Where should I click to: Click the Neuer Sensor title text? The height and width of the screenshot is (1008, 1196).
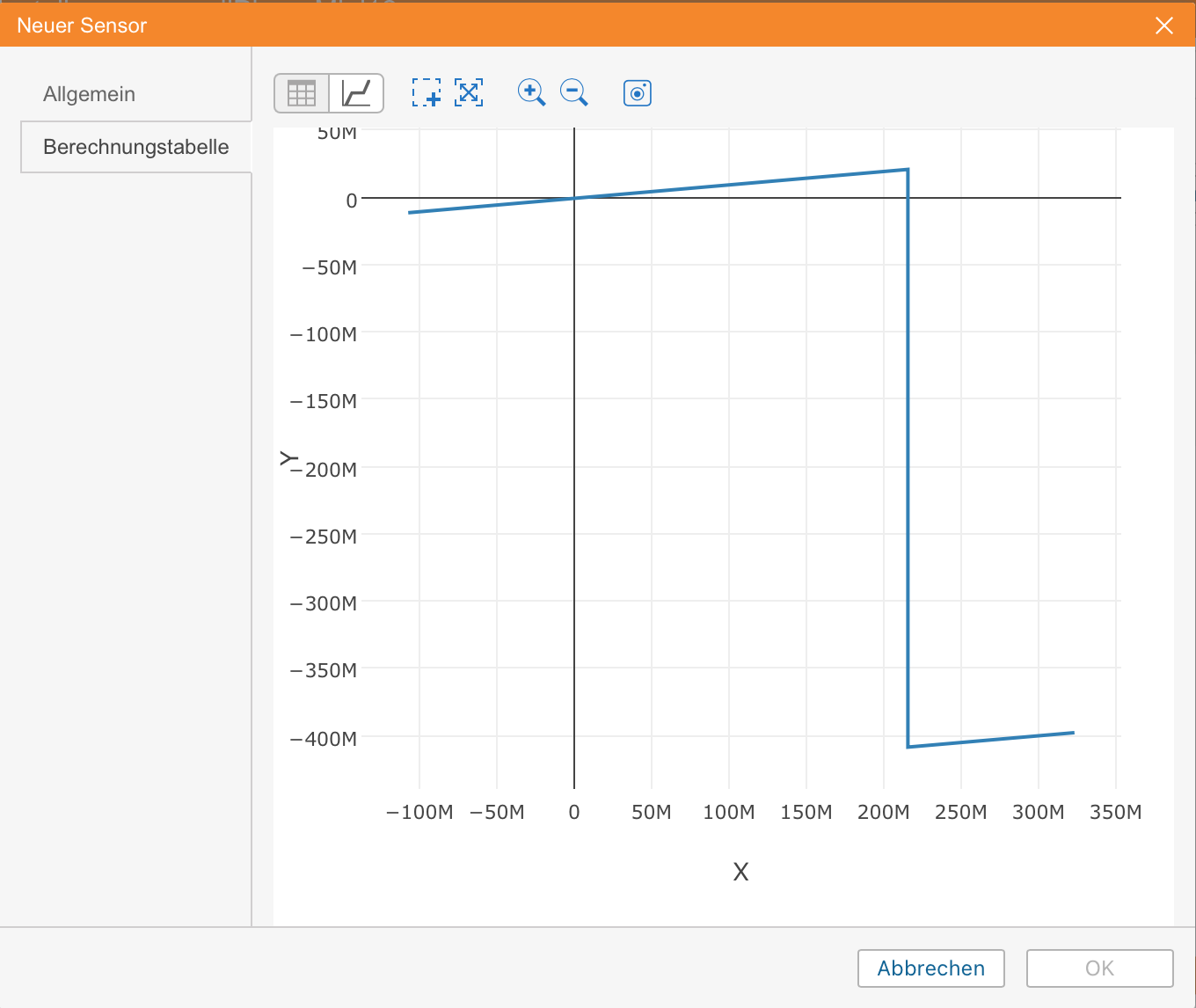pos(82,26)
